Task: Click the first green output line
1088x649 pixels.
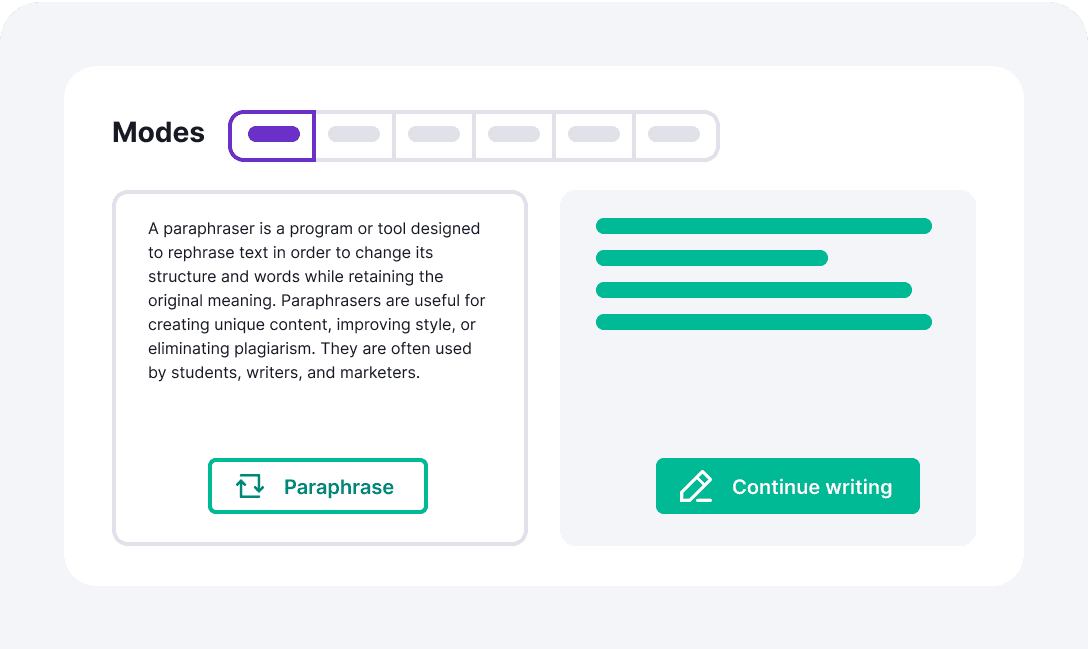Action: click(763, 226)
